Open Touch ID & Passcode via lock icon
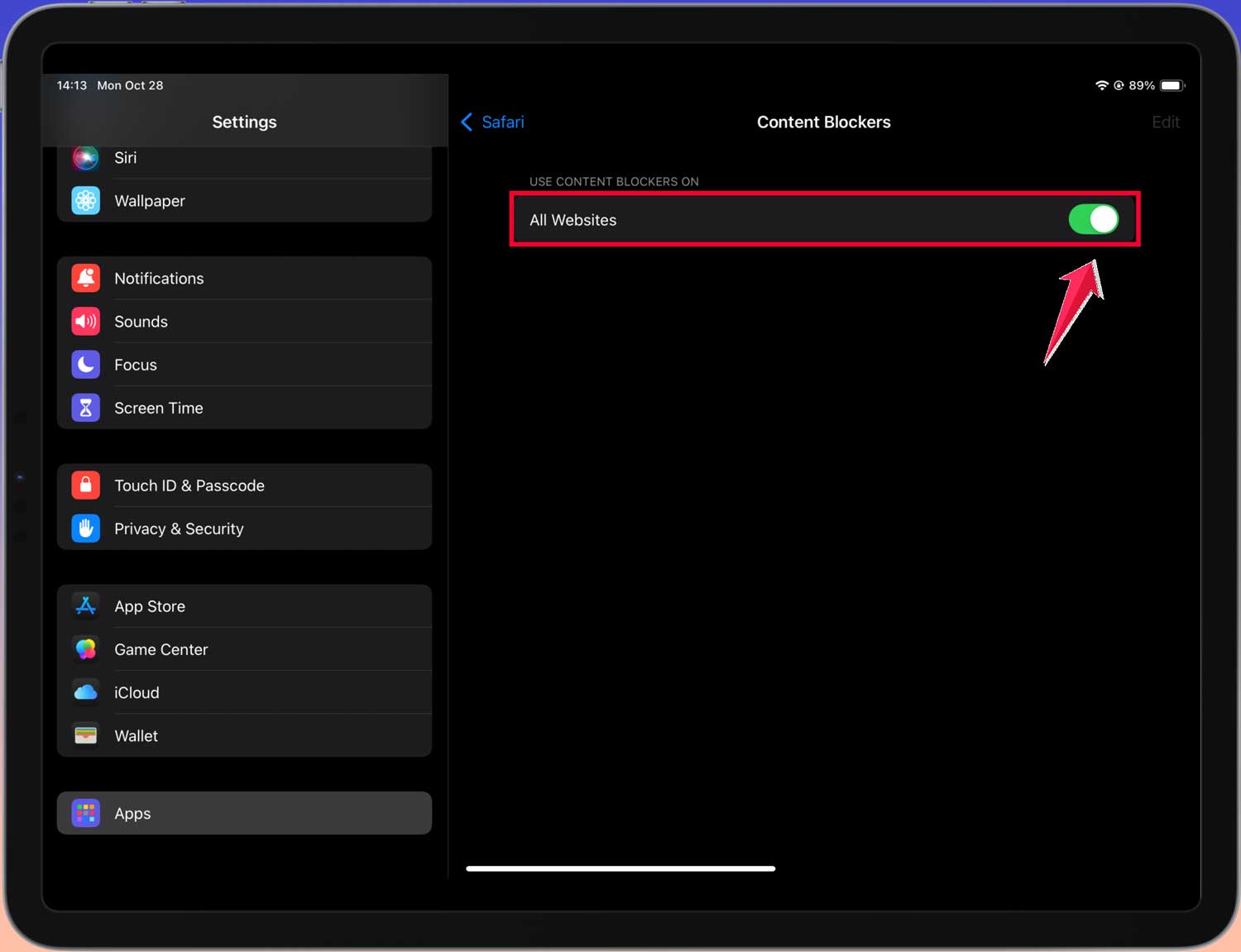The image size is (1241, 952). point(85,485)
